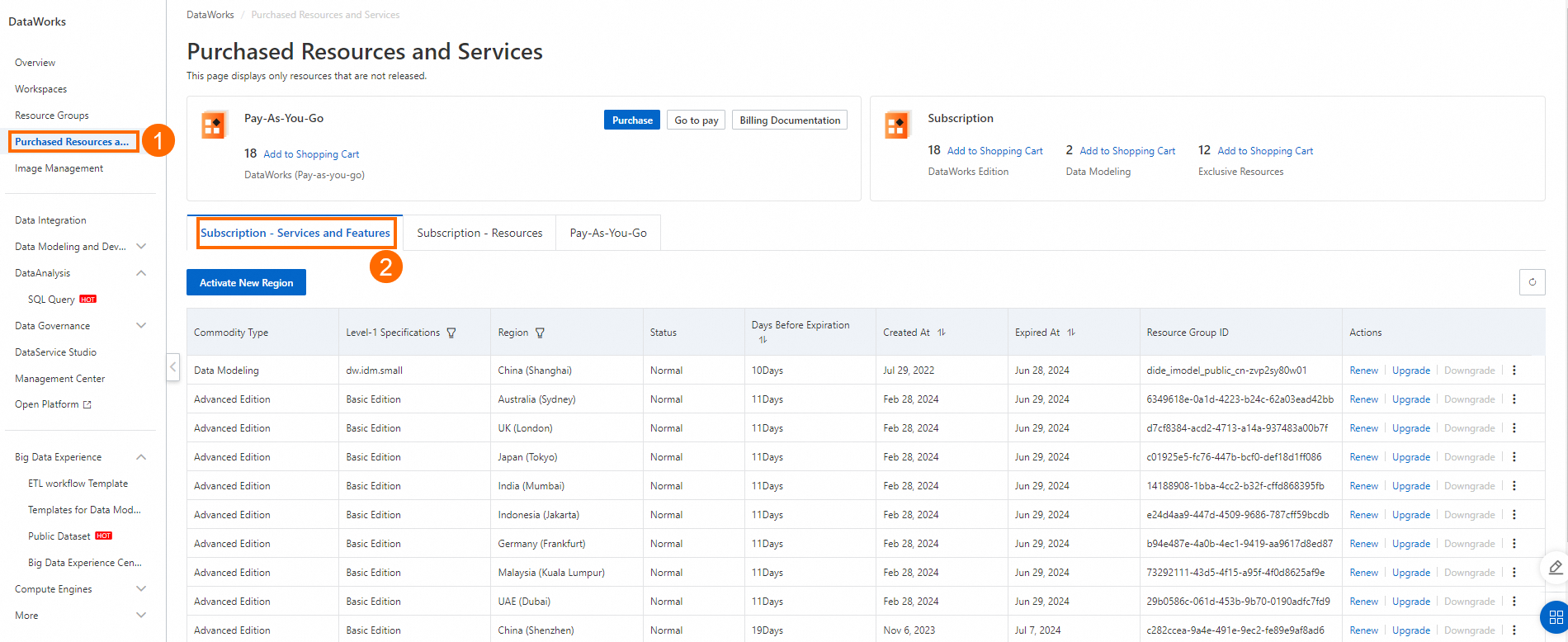Open more actions for UAE (Dubai) row
The width and height of the screenshot is (1568, 642).
click(x=1514, y=602)
